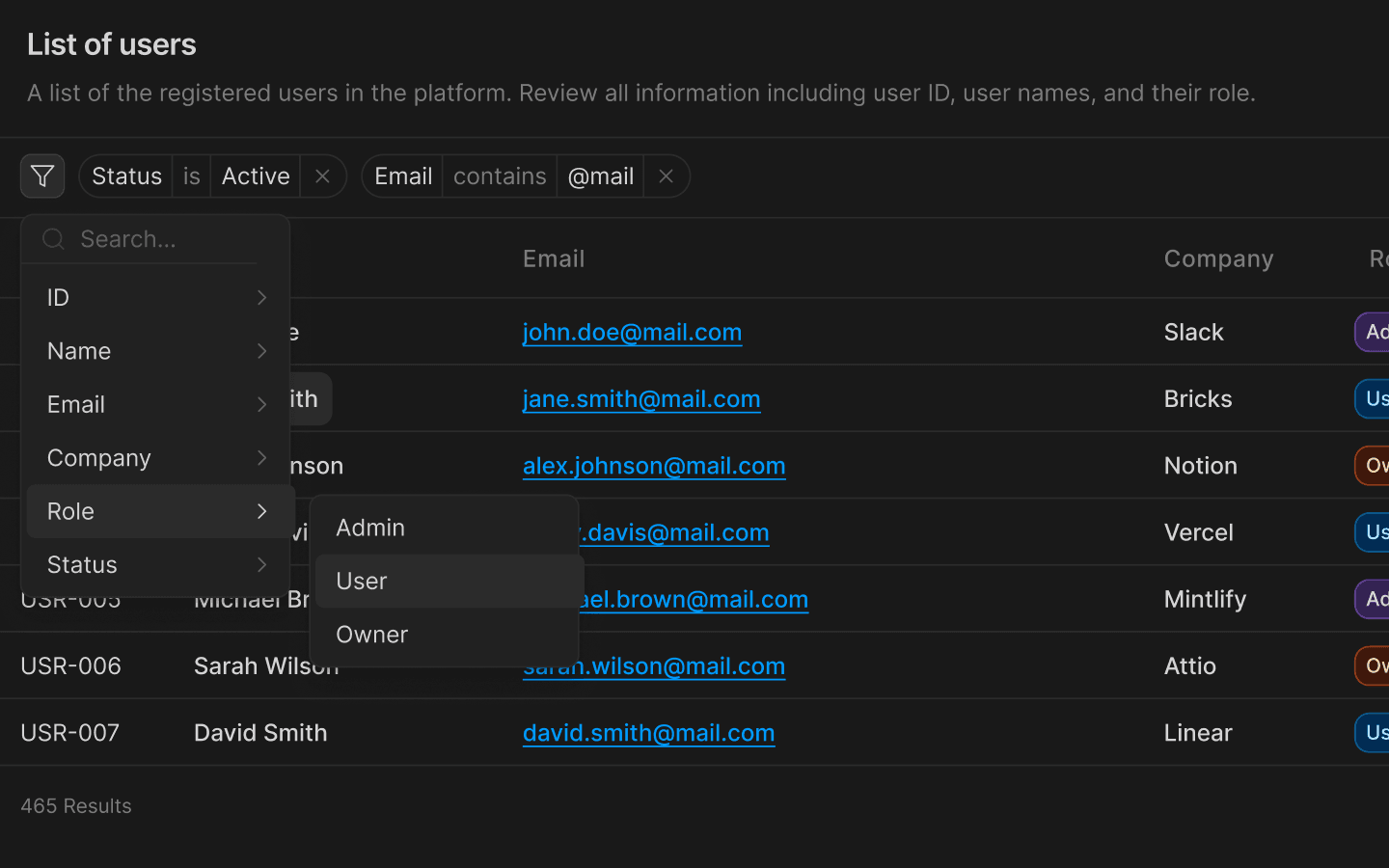Expand the Company filter chevron

tap(261, 458)
